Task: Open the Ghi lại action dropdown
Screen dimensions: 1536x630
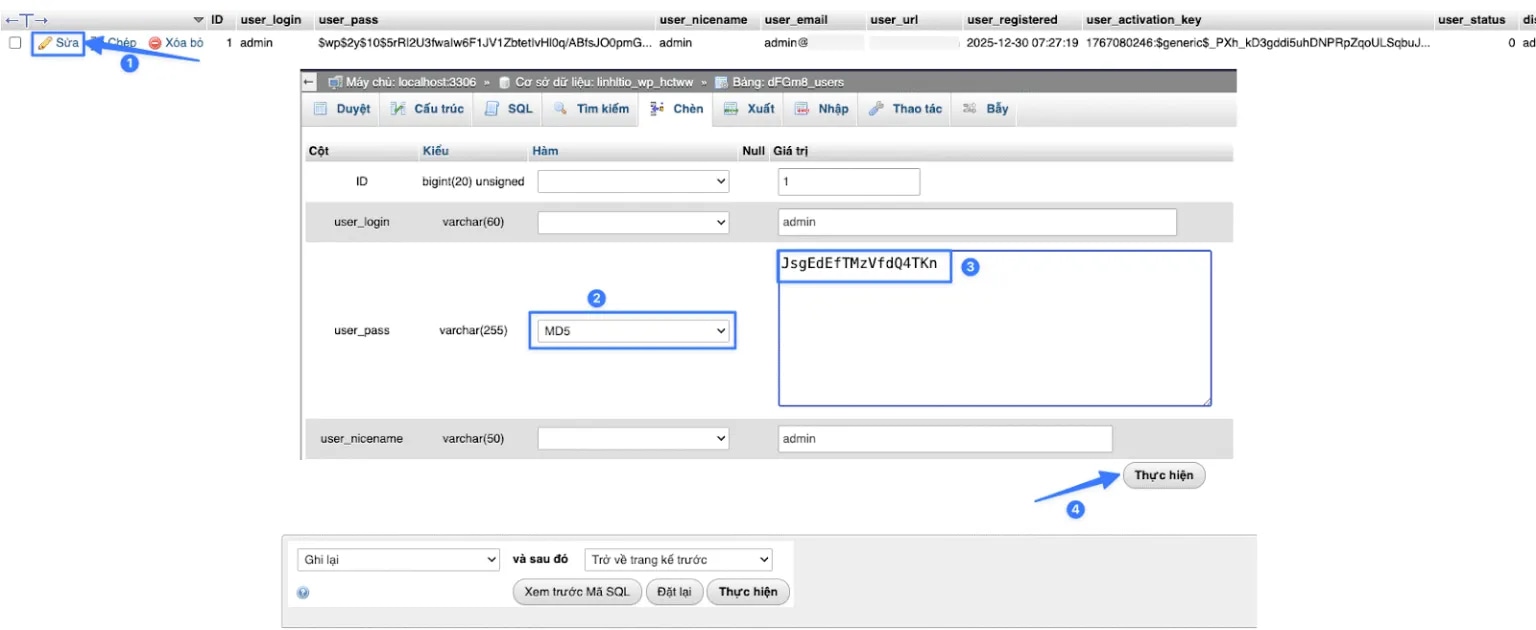Action: click(x=398, y=560)
